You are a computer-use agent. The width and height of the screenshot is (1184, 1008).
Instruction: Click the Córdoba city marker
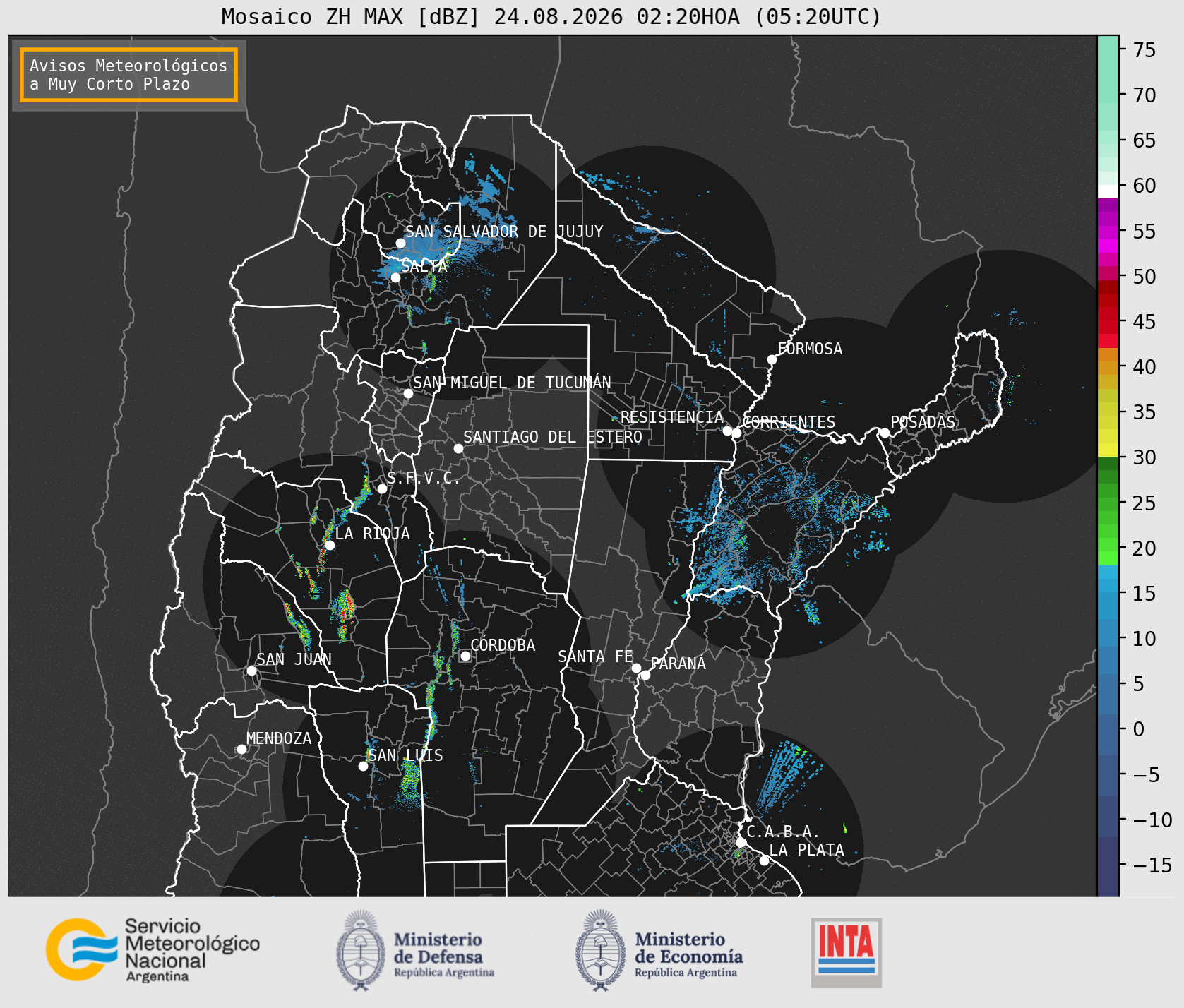(465, 656)
